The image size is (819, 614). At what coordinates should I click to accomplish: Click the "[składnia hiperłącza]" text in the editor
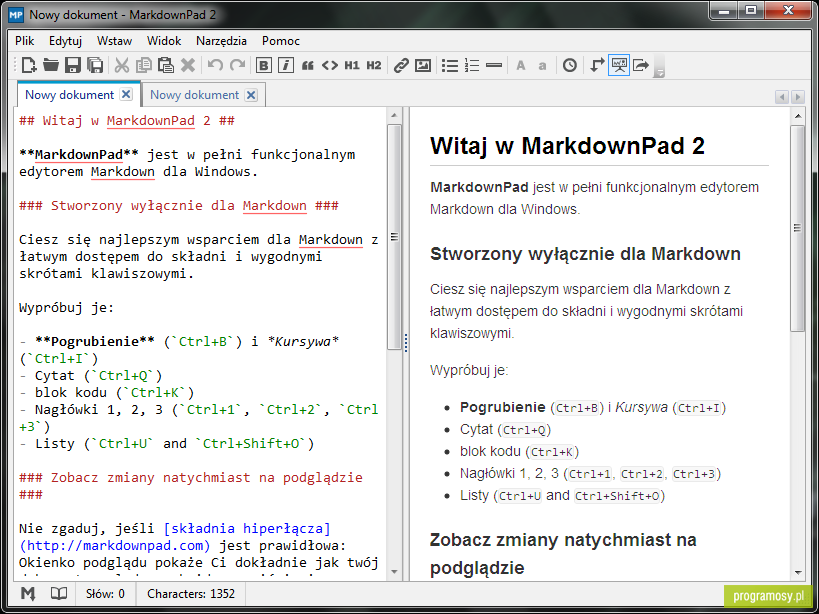click(247, 529)
